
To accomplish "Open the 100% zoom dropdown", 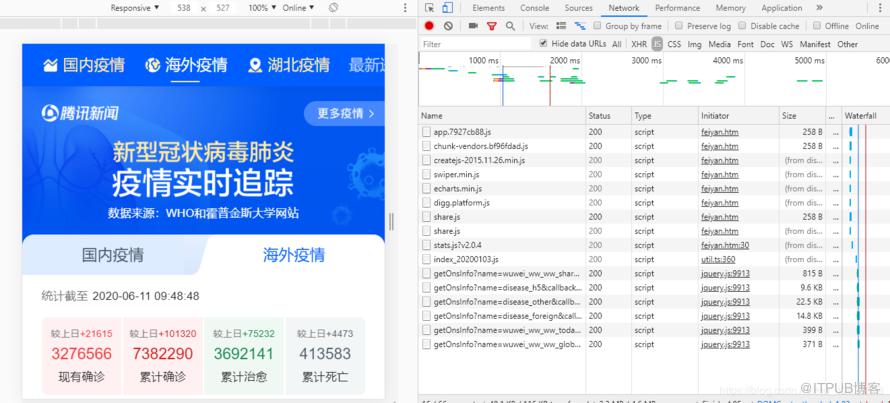I will point(262,8).
